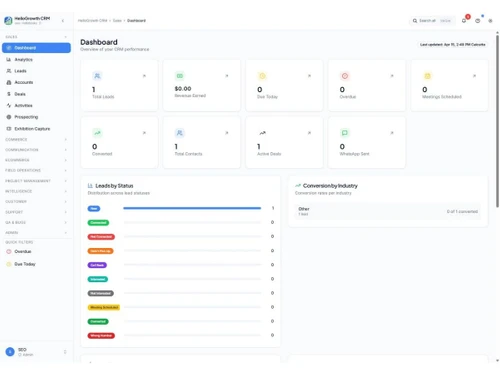Open the arrow on Converted card
The width and height of the screenshot is (500, 375).
(144, 133)
